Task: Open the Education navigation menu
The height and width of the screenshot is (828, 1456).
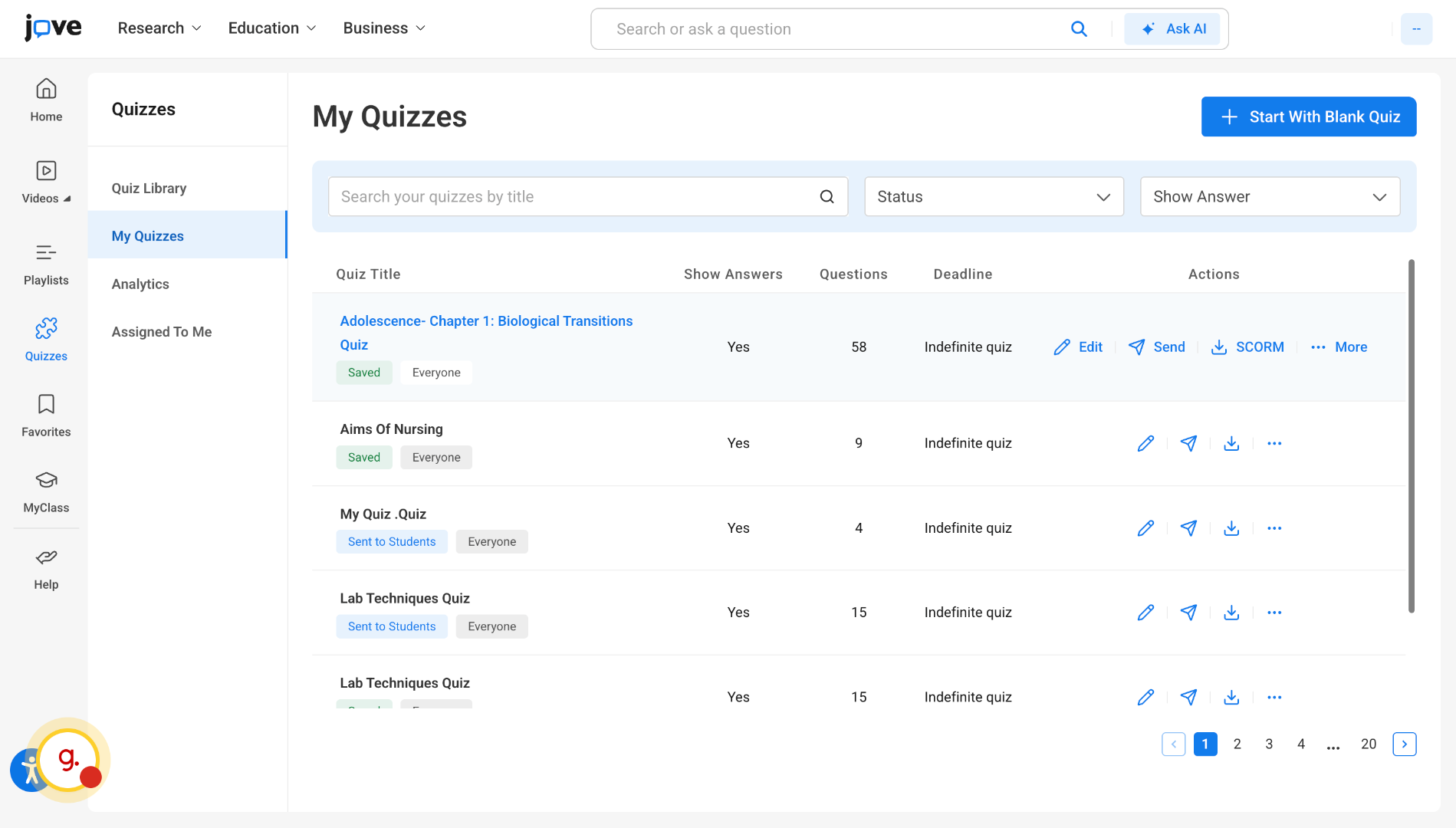Action: tap(272, 28)
